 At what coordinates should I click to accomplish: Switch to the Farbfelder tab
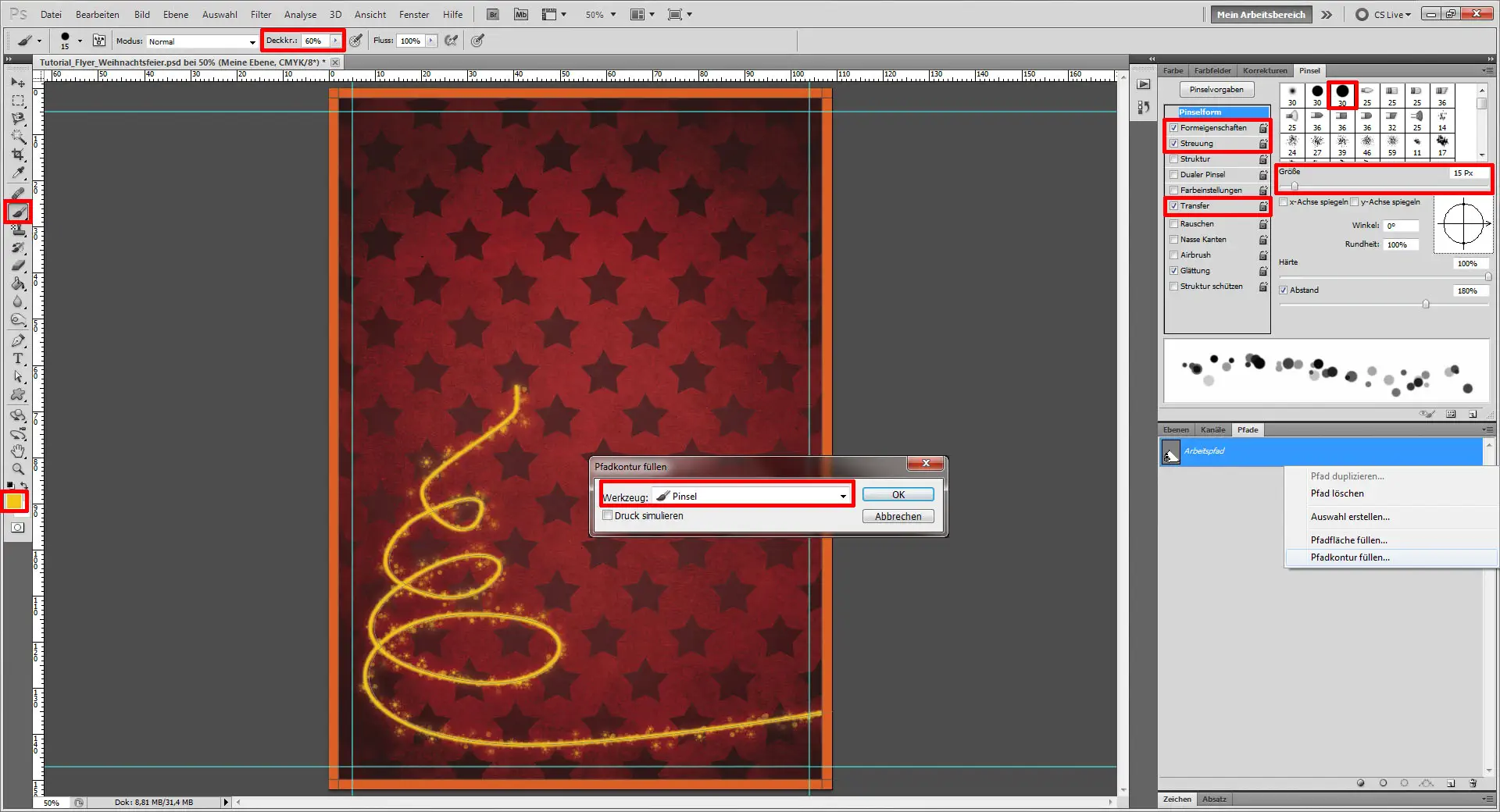point(1212,70)
